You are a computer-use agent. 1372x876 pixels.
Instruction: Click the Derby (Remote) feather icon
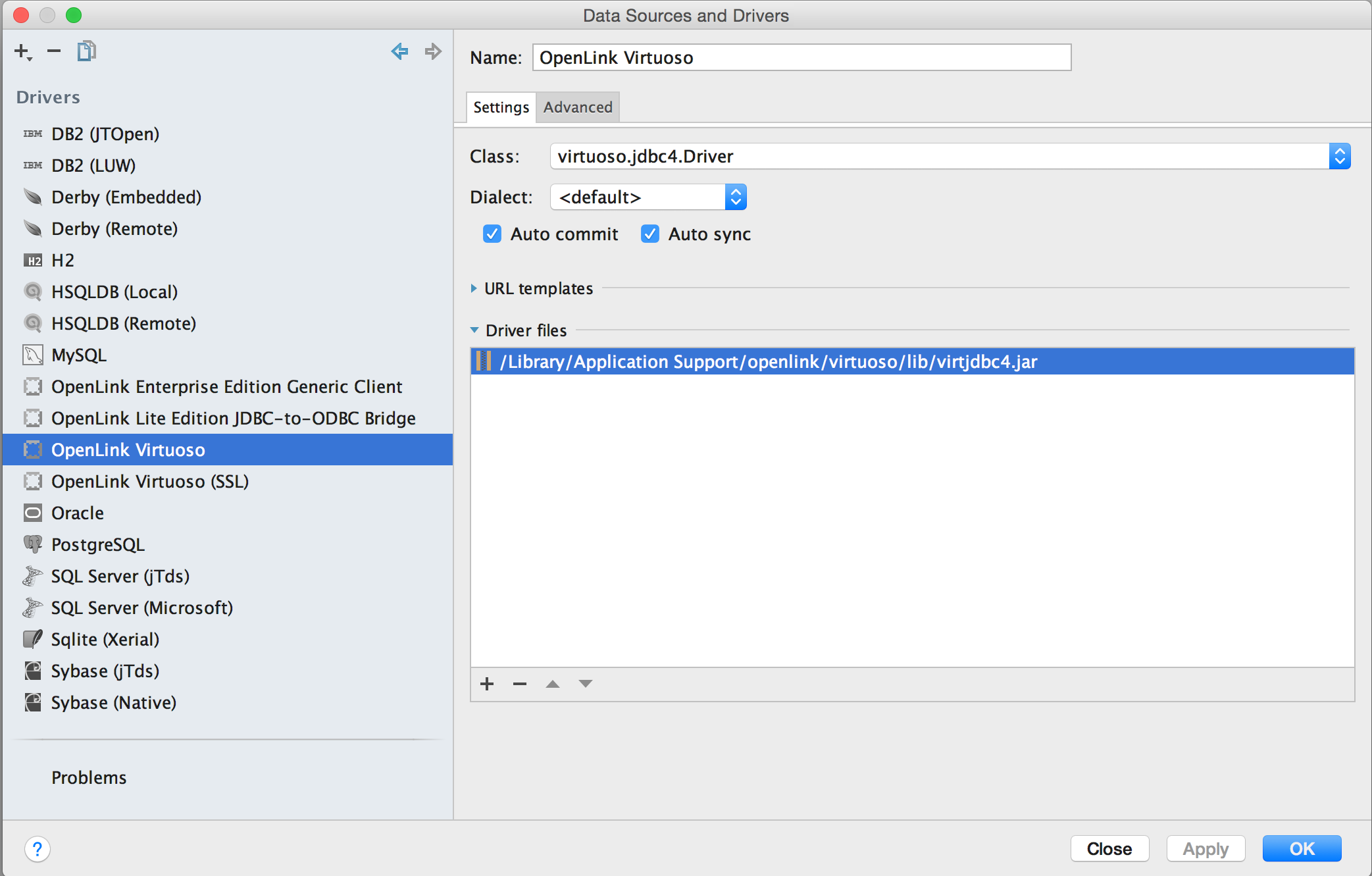tap(33, 228)
